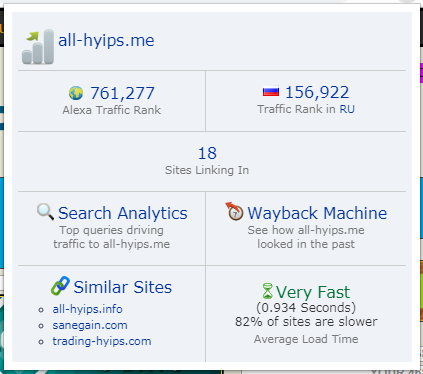Screen dimensions: 423x374
Task: Follow the RU country link
Action: 347,109
